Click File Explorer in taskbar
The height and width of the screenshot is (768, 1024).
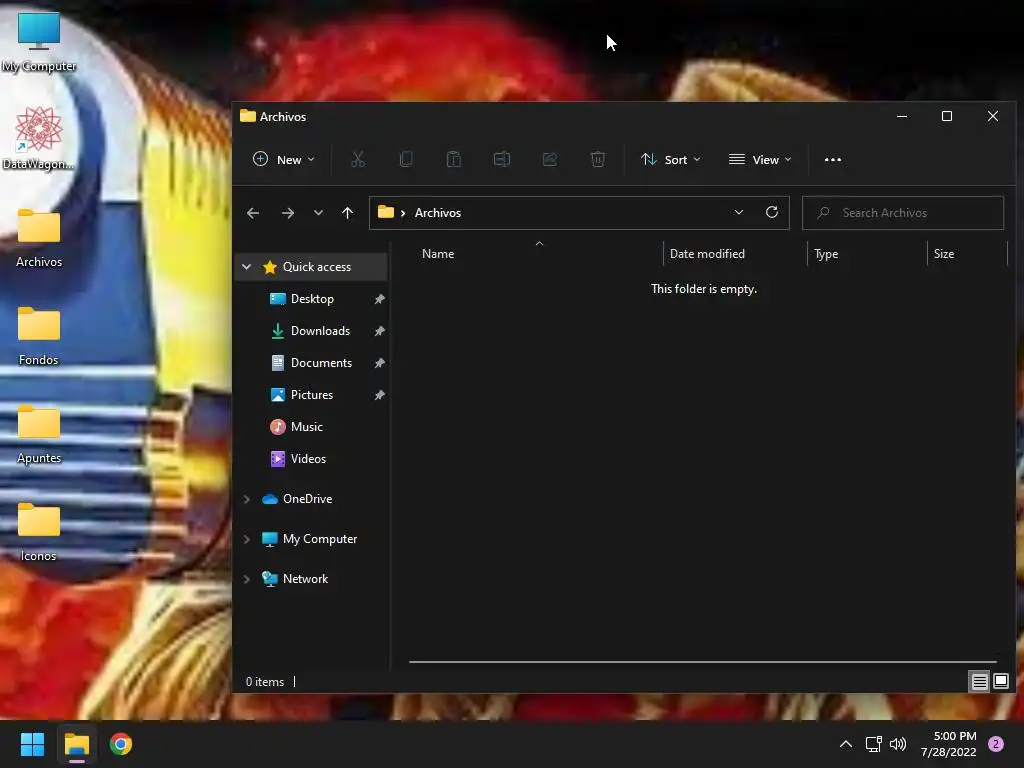pyautogui.click(x=76, y=744)
